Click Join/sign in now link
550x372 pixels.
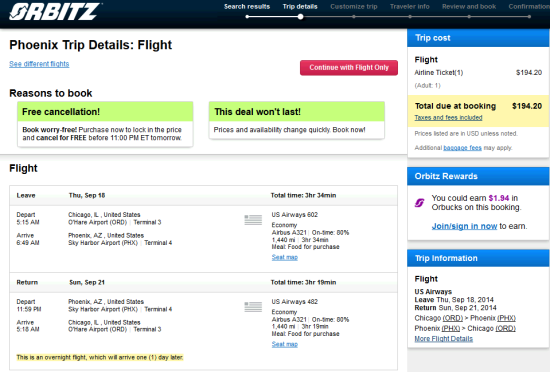point(464,226)
